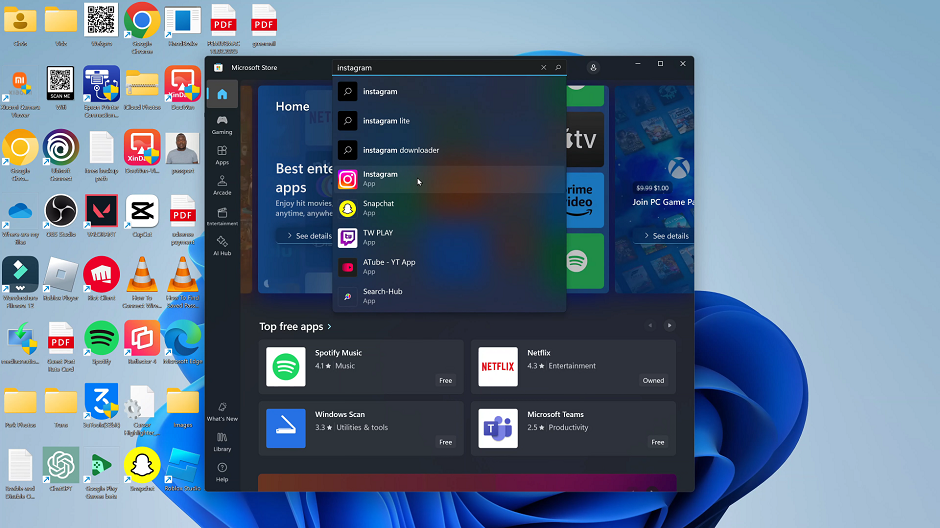Open Arcade section in Store sidebar
940x528 pixels.
[x=222, y=185]
